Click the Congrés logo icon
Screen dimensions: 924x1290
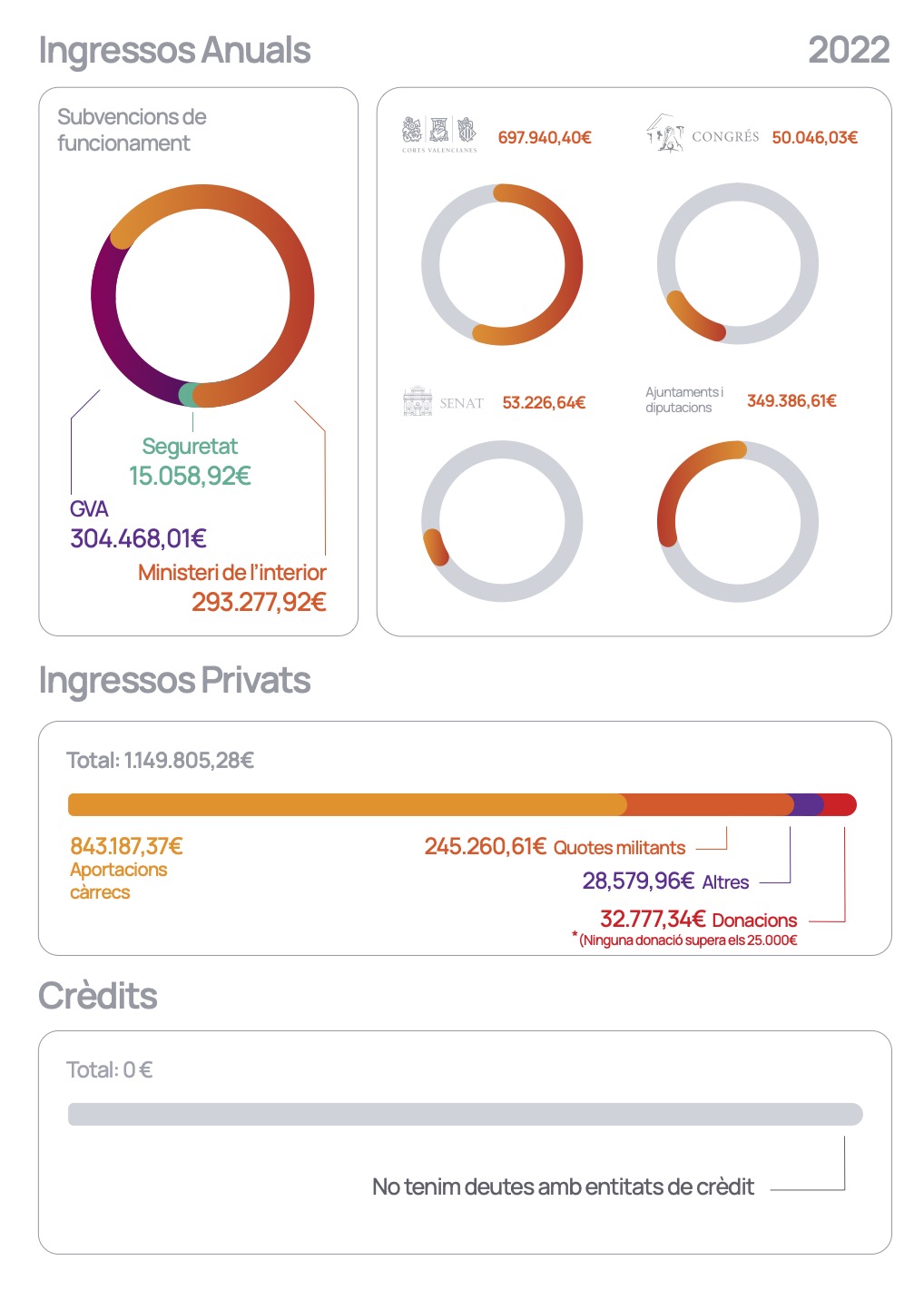(665, 133)
